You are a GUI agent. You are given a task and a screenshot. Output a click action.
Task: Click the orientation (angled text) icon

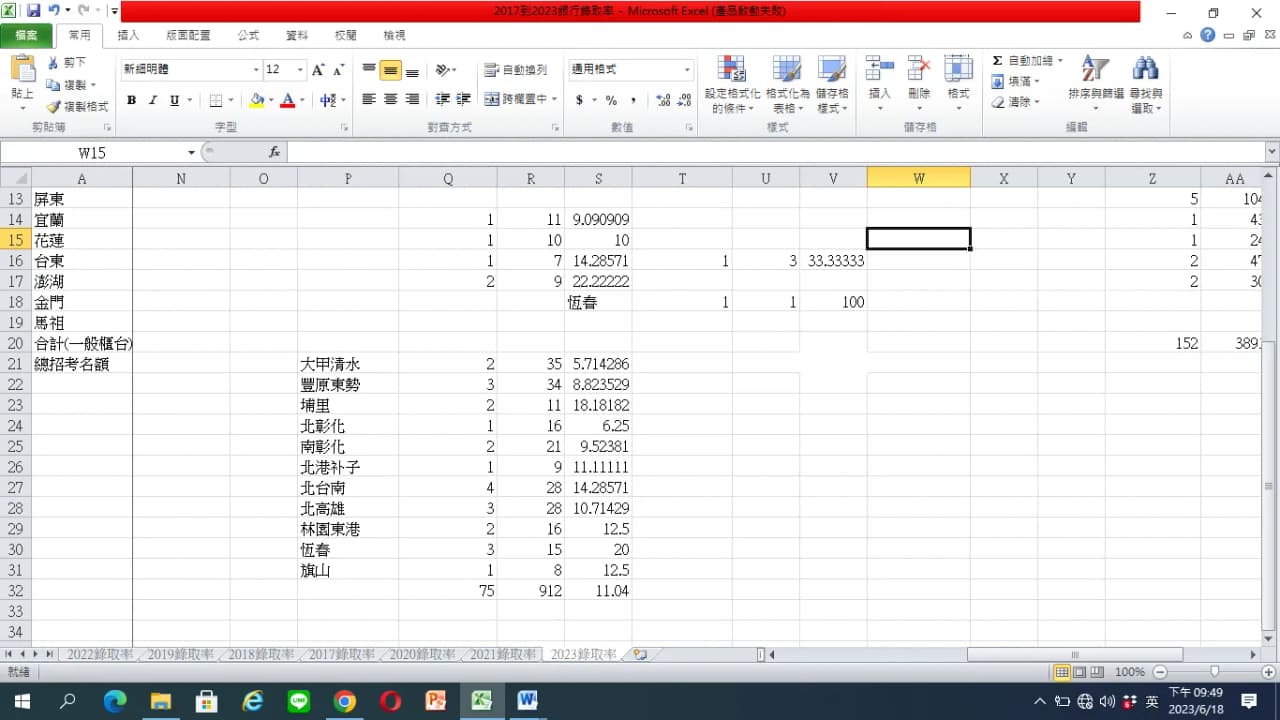point(442,70)
